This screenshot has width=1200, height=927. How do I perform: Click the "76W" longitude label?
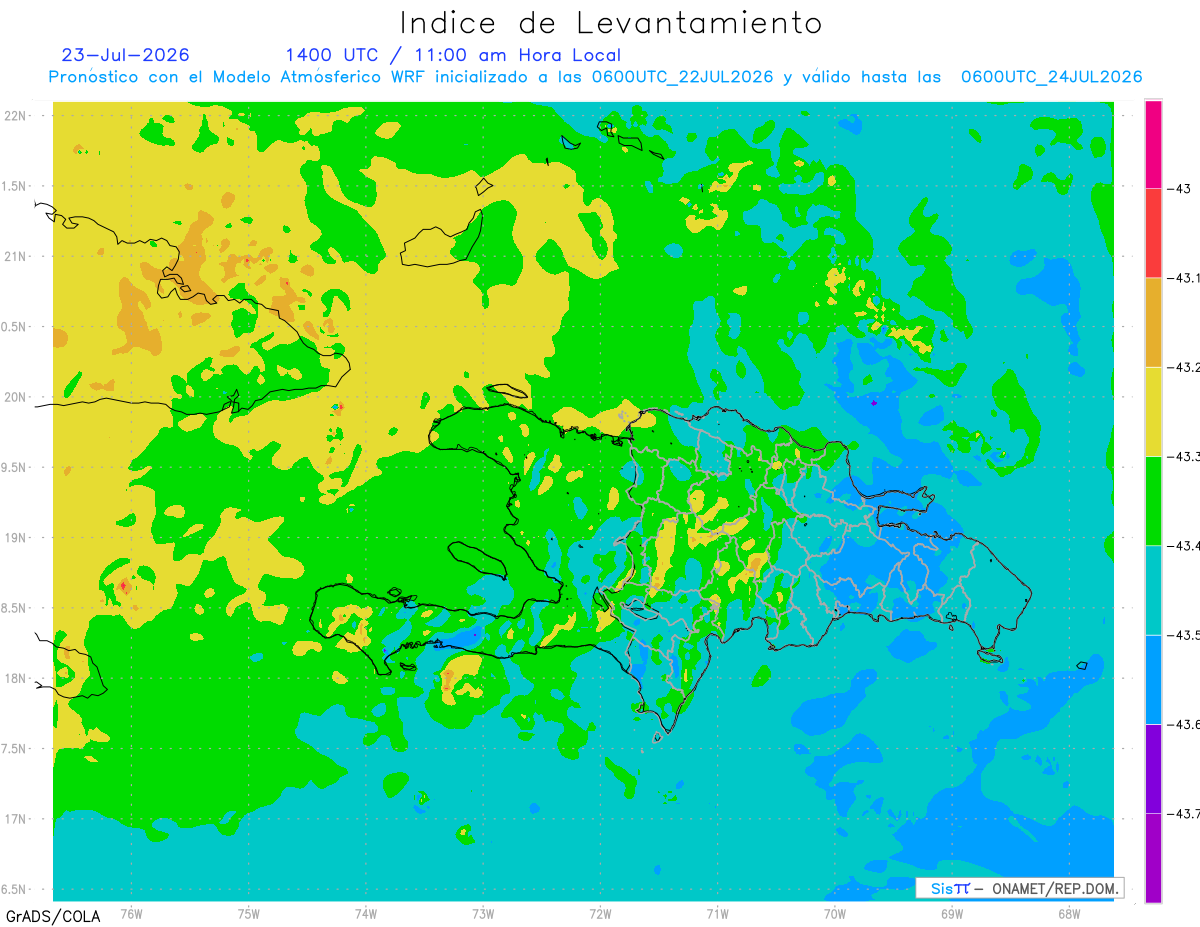tap(131, 913)
